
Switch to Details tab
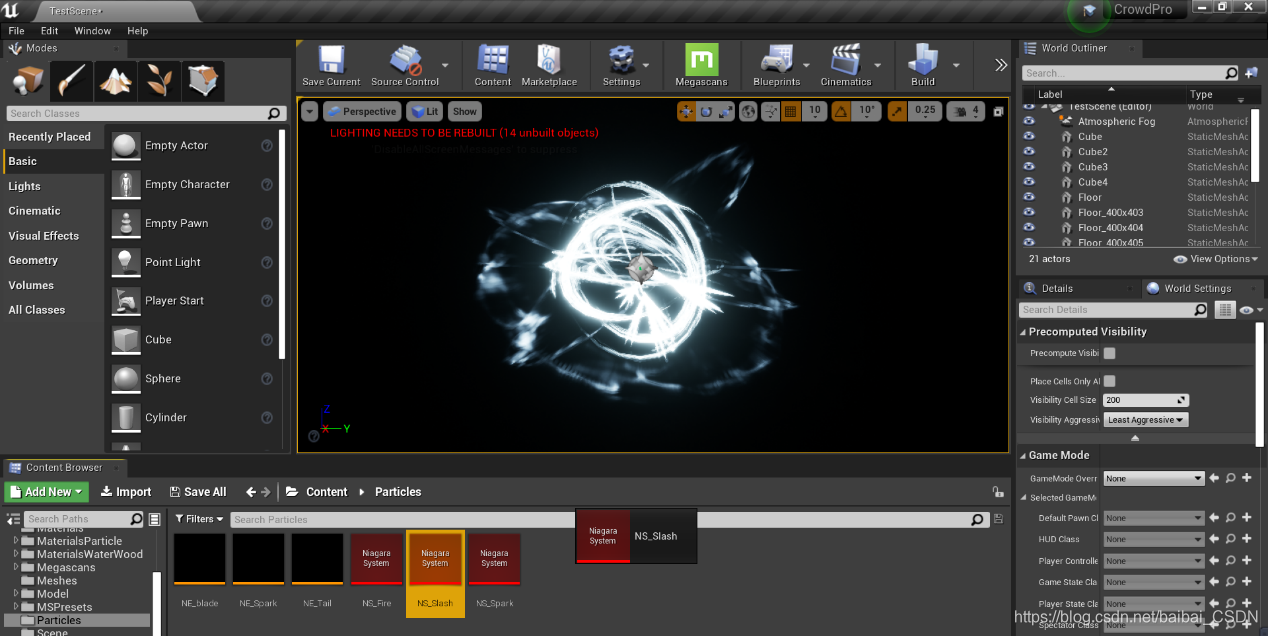pos(1056,288)
